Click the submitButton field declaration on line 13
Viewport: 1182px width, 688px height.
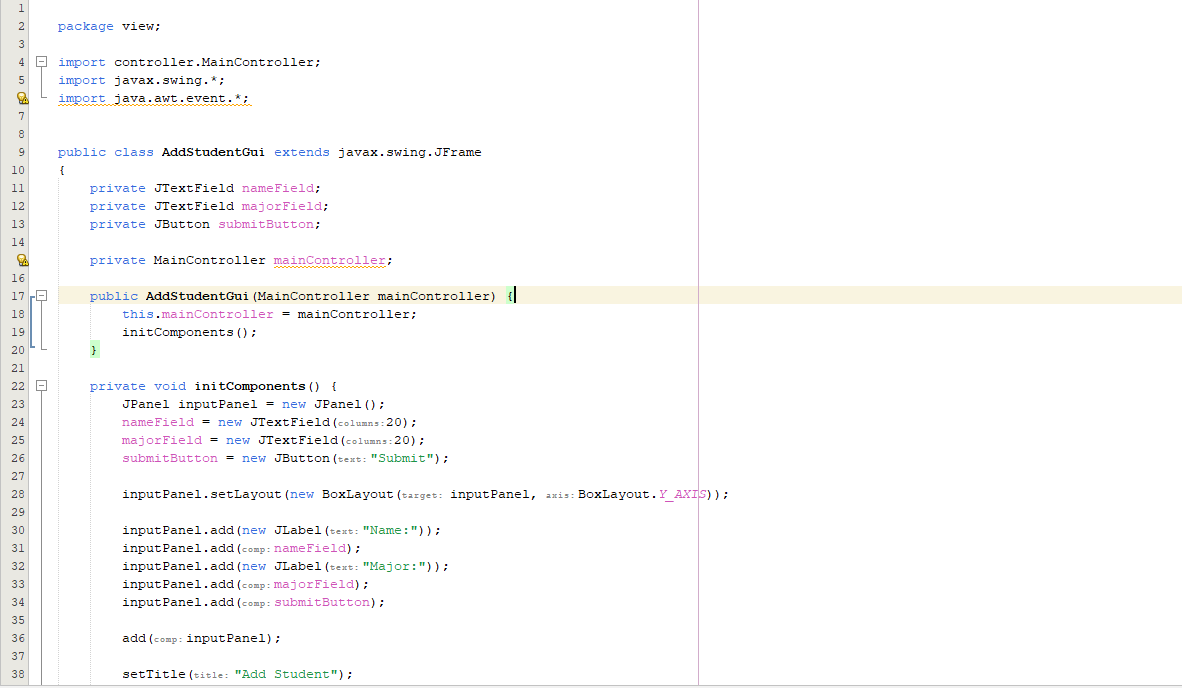click(x=265, y=224)
